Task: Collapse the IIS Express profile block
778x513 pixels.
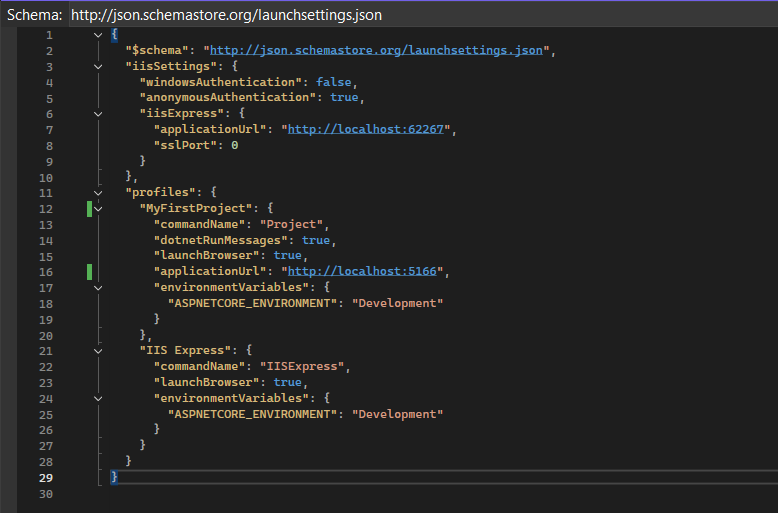Action: coord(98,351)
